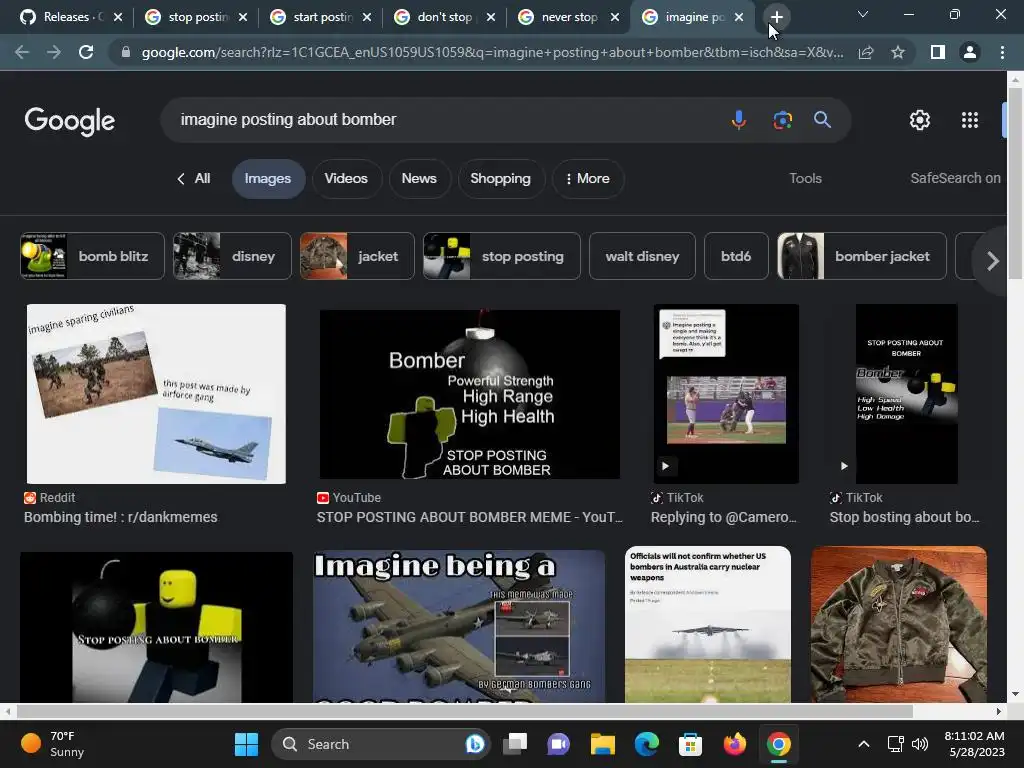The image size is (1024, 768).
Task: Search by image with Google Lens
Action: tap(782, 120)
